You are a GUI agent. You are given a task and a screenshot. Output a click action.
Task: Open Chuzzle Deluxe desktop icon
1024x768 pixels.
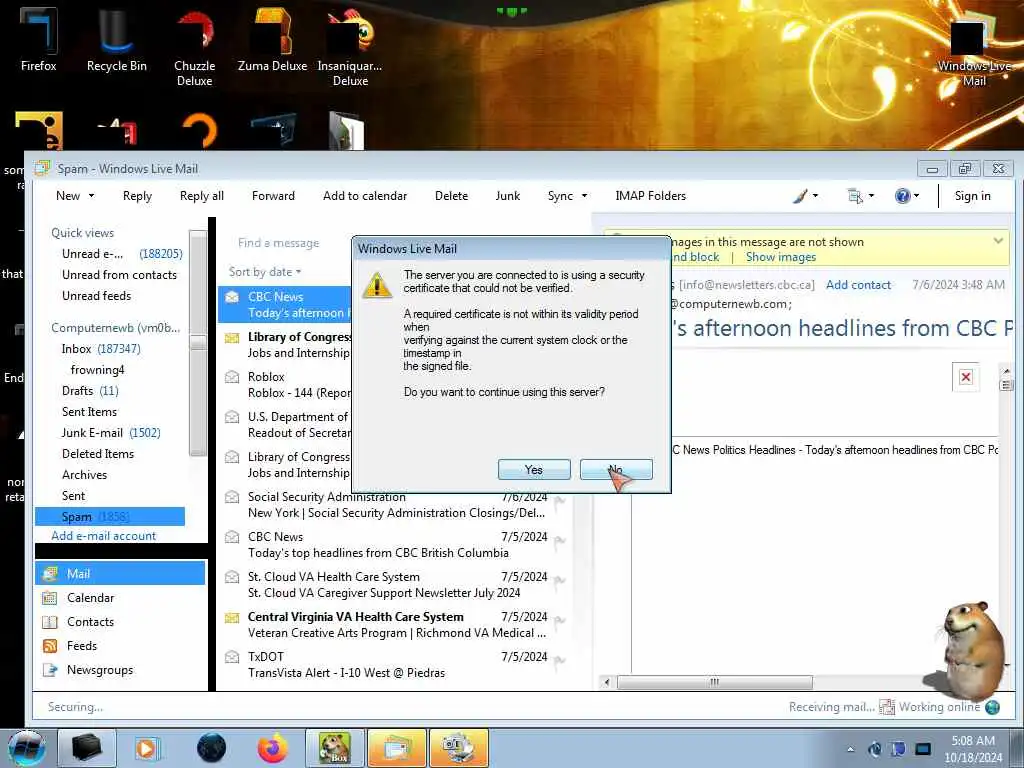pyautogui.click(x=194, y=47)
